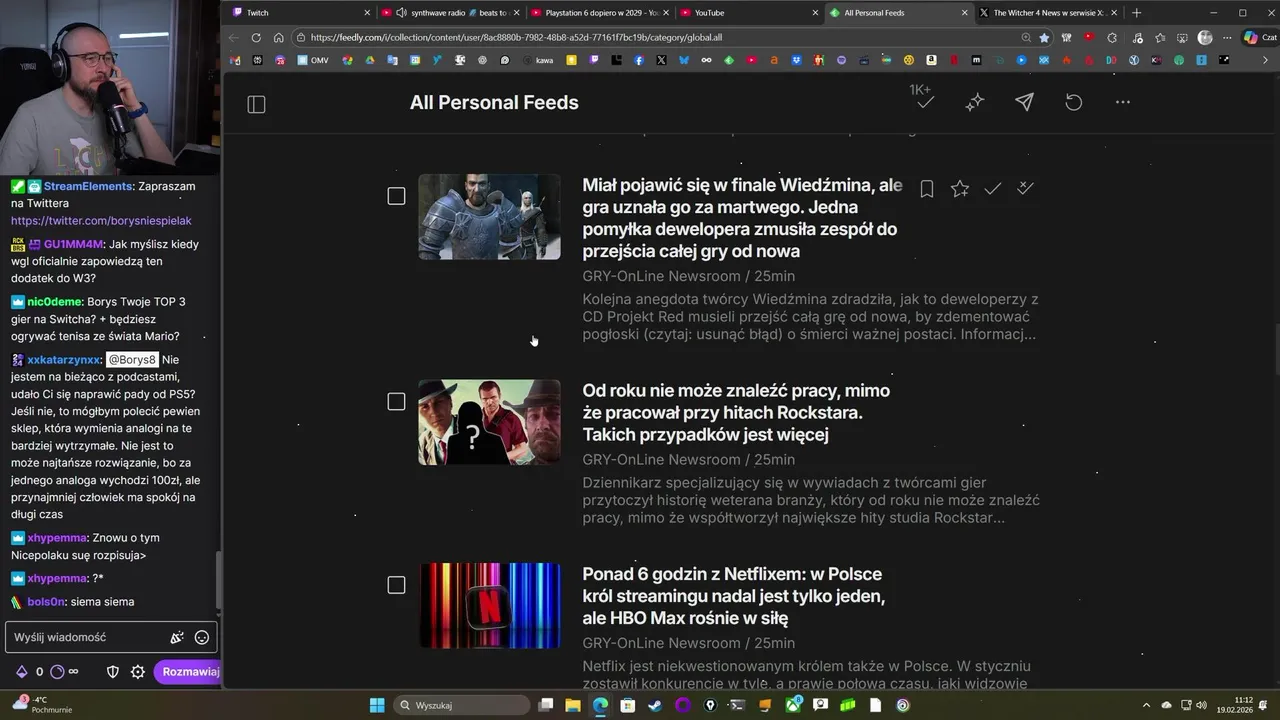Open headline 'Od roku nie może znaleźć pracy'
Viewport: 1280px width, 720px height.
coord(736,412)
